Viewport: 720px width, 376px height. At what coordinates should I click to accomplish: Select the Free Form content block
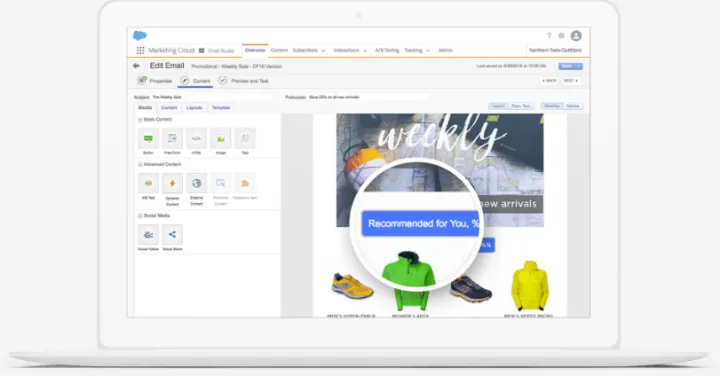point(172,139)
